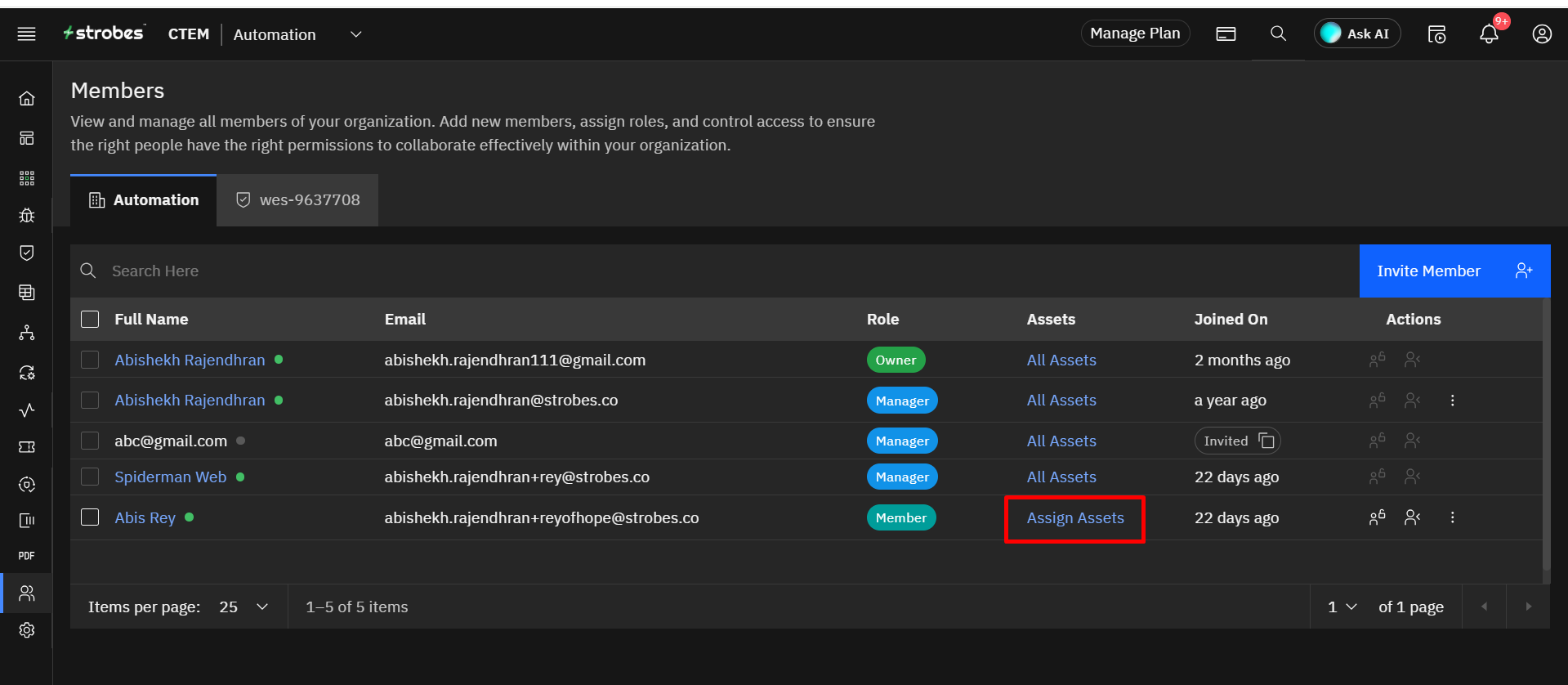The image size is (1568, 685).
Task: Click the Invite Member button
Action: [1454, 271]
